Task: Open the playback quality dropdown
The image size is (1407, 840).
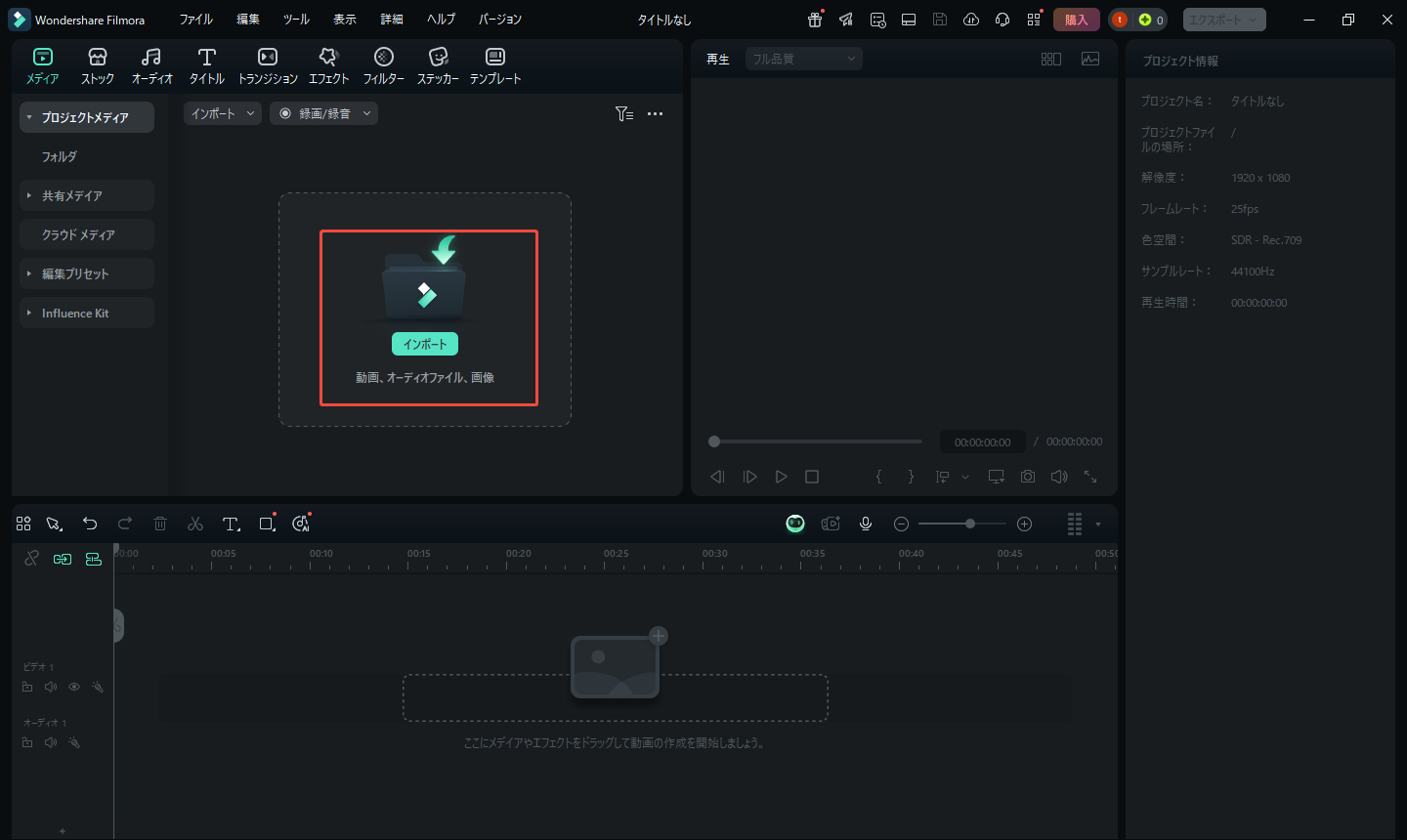Action: pos(803,60)
